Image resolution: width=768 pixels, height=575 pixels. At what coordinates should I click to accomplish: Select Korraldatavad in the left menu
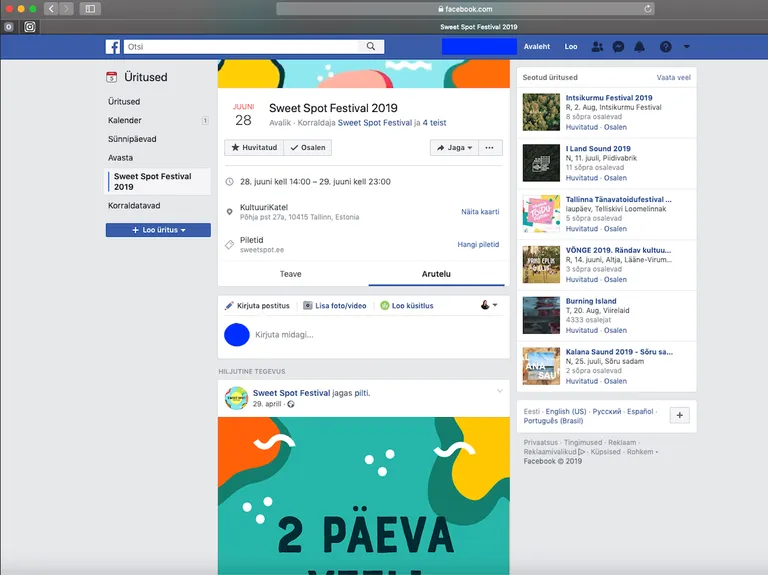[x=134, y=206]
